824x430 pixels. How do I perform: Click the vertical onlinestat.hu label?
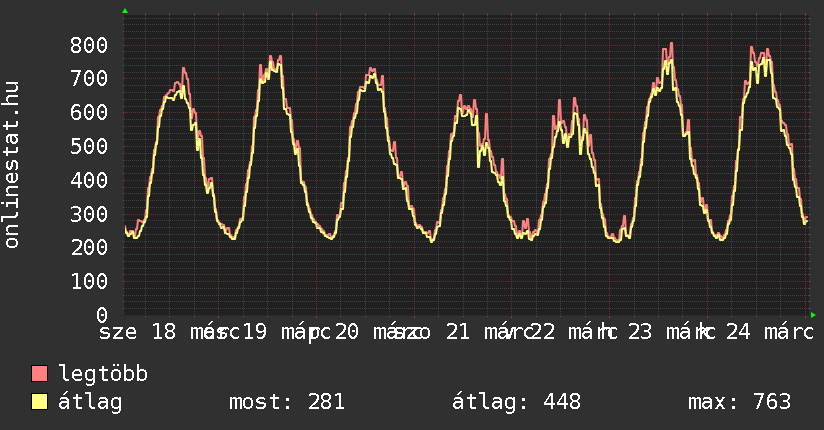[12, 165]
